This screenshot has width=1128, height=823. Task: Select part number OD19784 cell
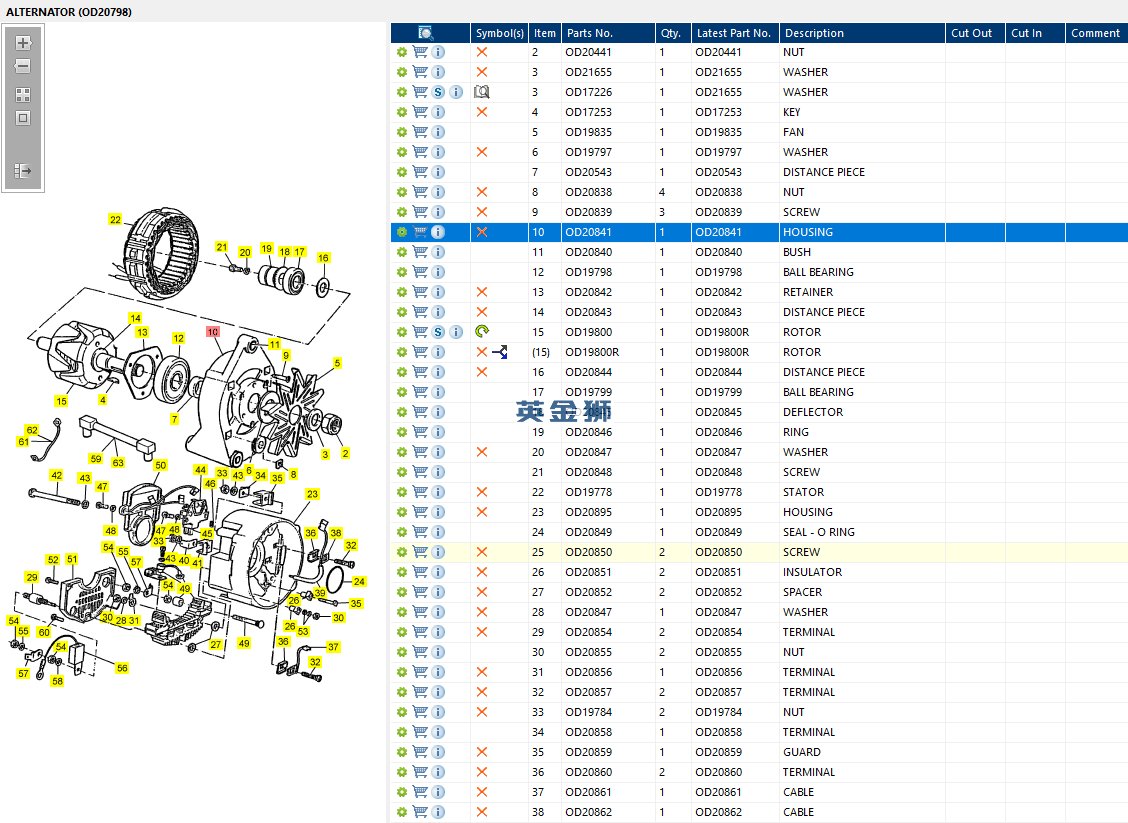click(x=588, y=712)
